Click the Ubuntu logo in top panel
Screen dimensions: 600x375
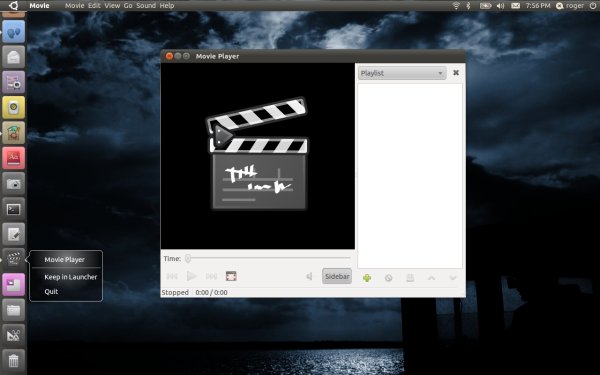[x=13, y=5]
